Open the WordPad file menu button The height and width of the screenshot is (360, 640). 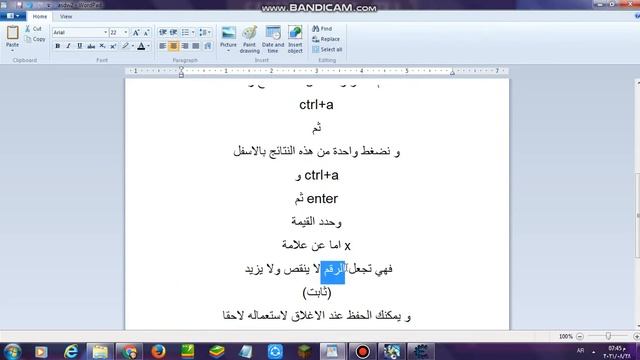pyautogui.click(x=13, y=16)
